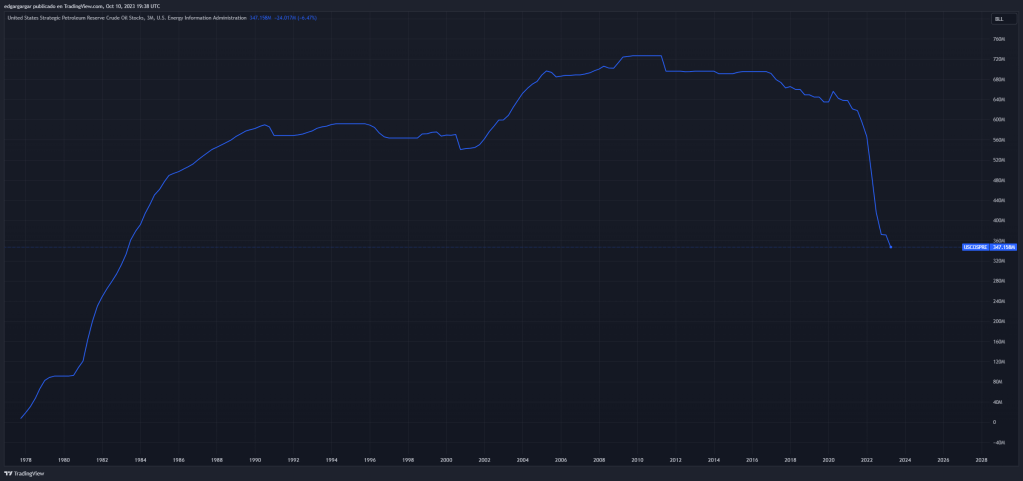The width and height of the screenshot is (1023, 481).
Task: Click the USCOSPRE price tag on axis
Action: coord(988,246)
